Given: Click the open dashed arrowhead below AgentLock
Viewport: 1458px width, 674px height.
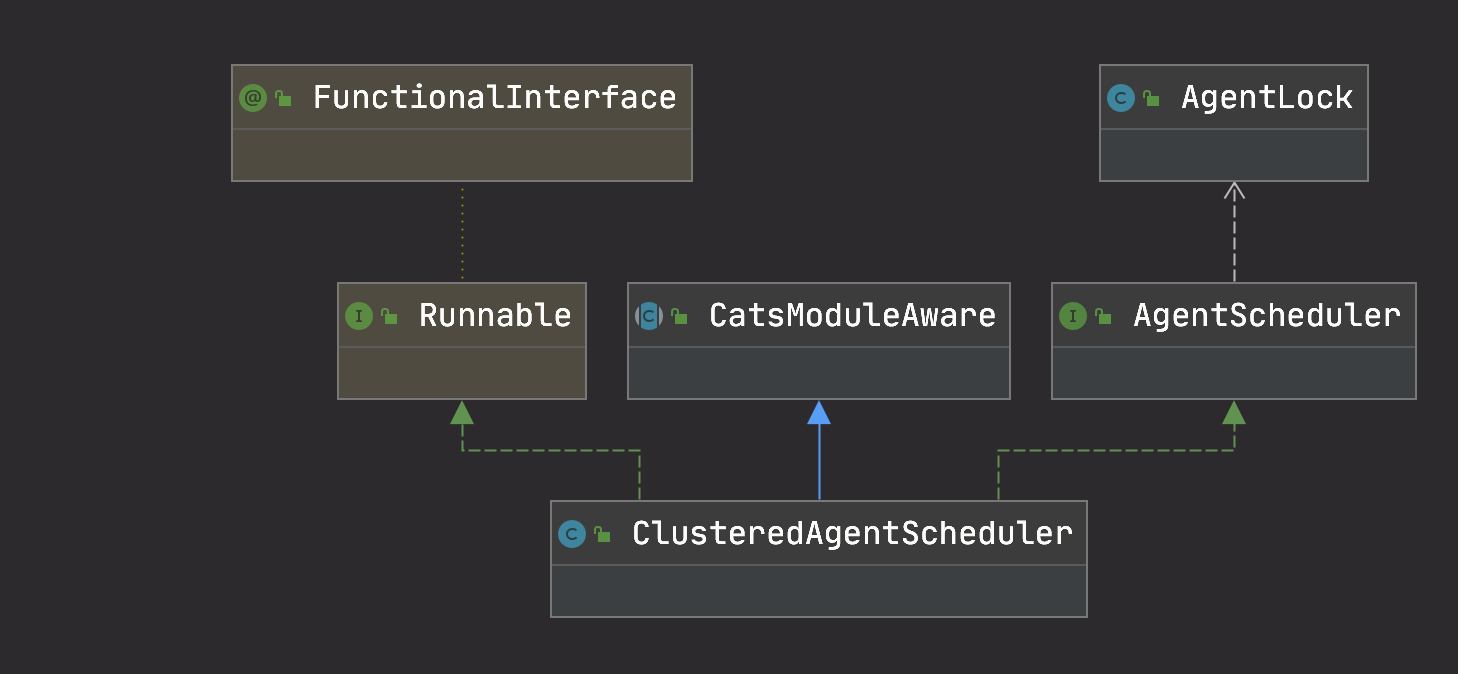Looking at the screenshot, I should click(x=1234, y=190).
